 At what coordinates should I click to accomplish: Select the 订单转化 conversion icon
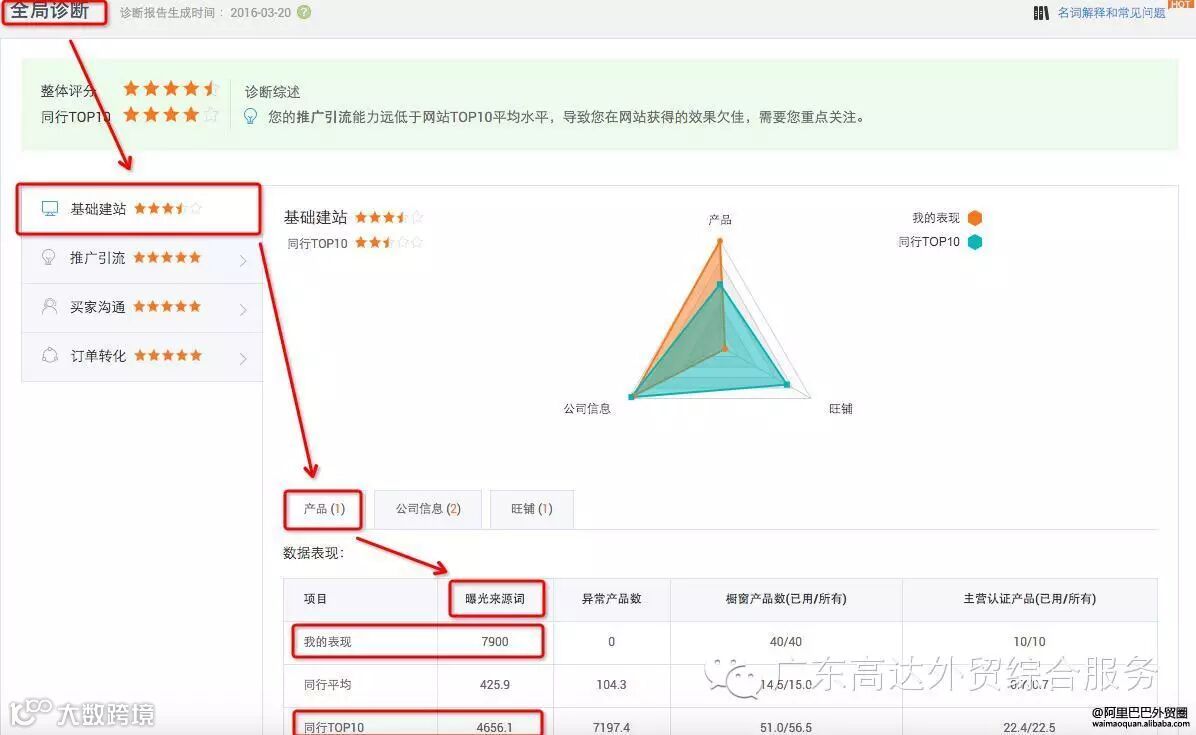pyautogui.click(x=50, y=355)
